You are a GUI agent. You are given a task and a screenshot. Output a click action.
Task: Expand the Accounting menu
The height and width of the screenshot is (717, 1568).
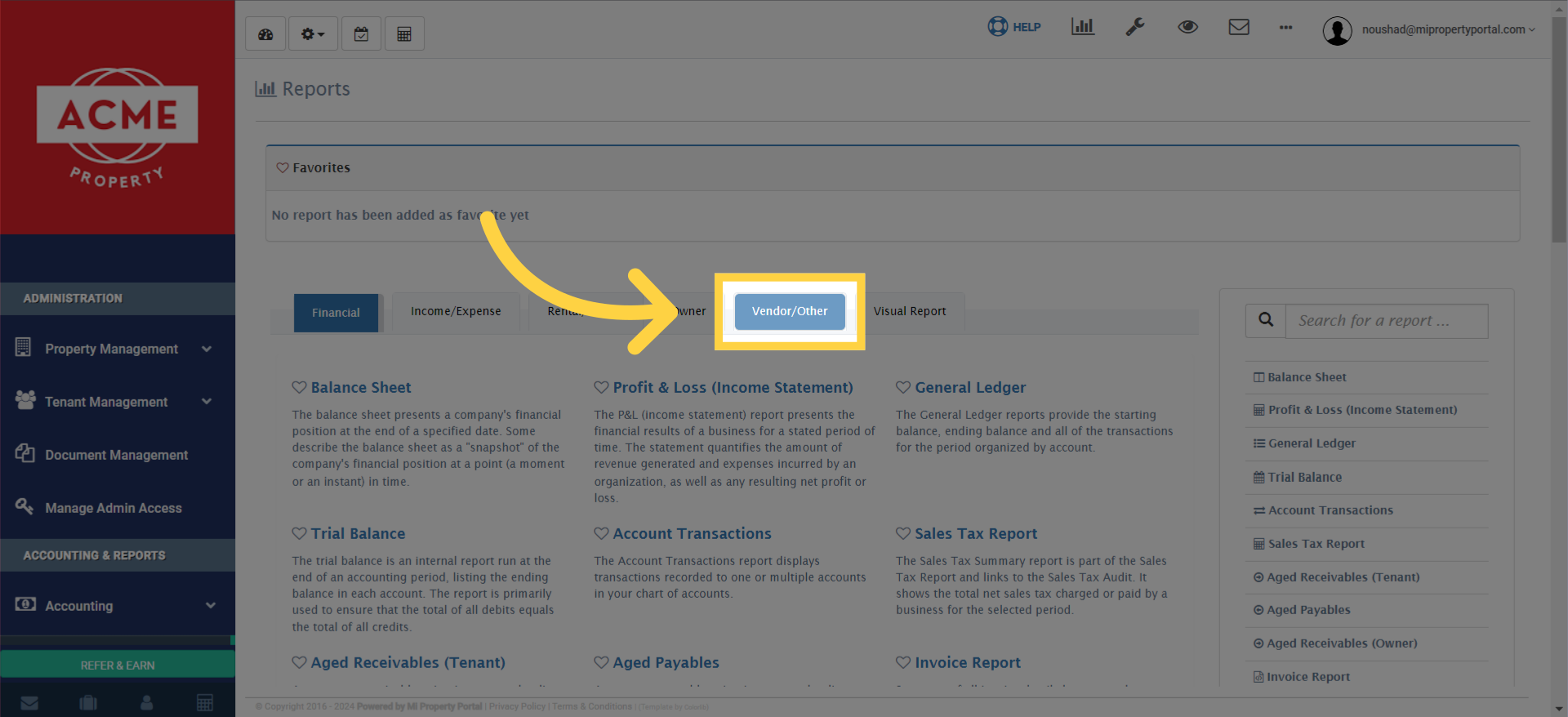click(x=118, y=606)
